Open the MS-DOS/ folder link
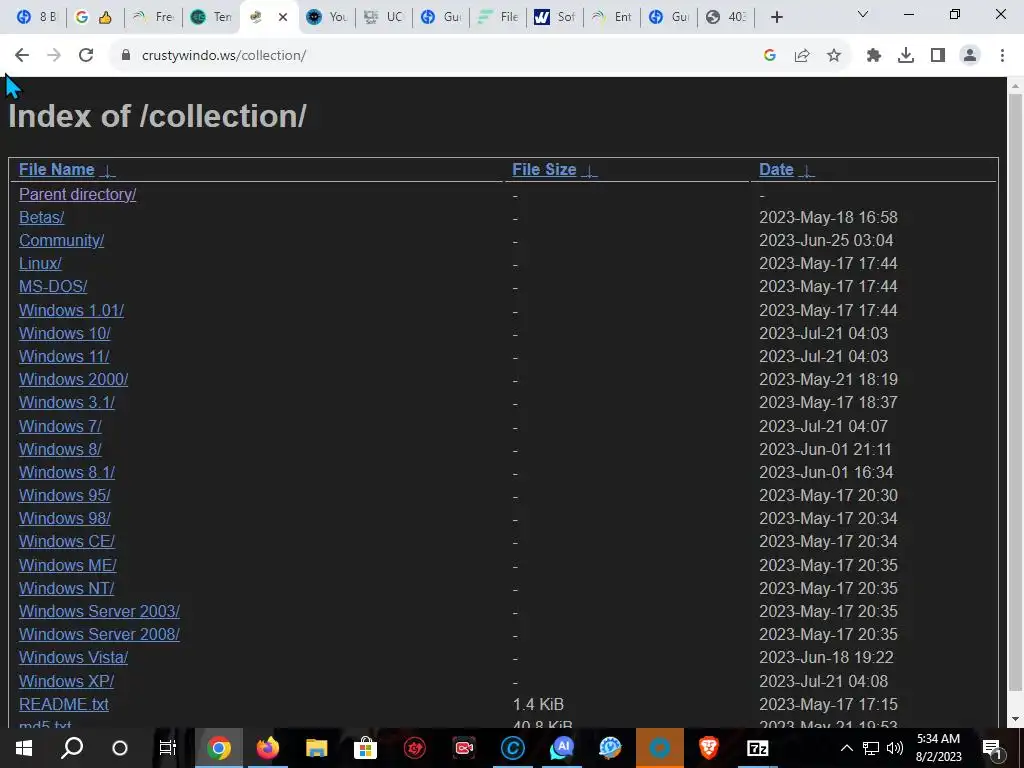 (x=53, y=287)
